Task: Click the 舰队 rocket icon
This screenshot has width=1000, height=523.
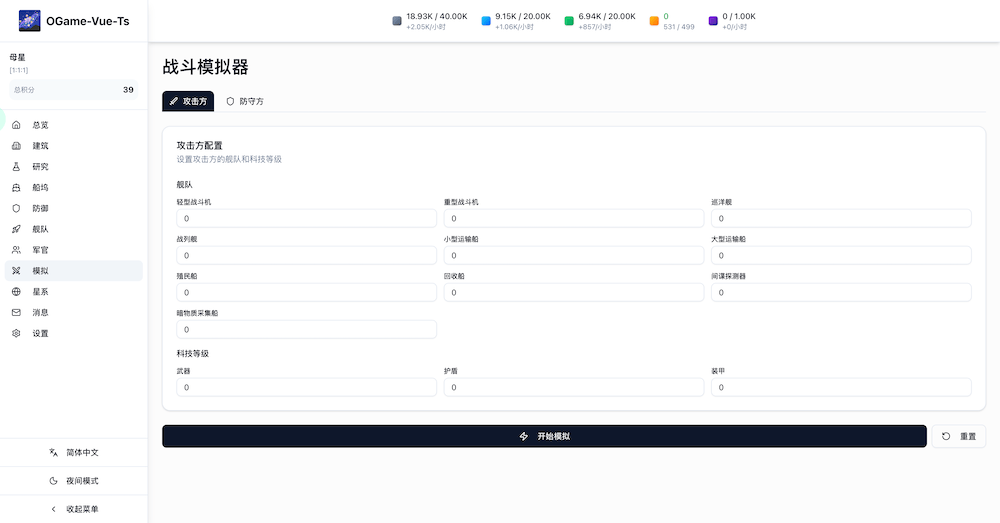Action: point(16,229)
